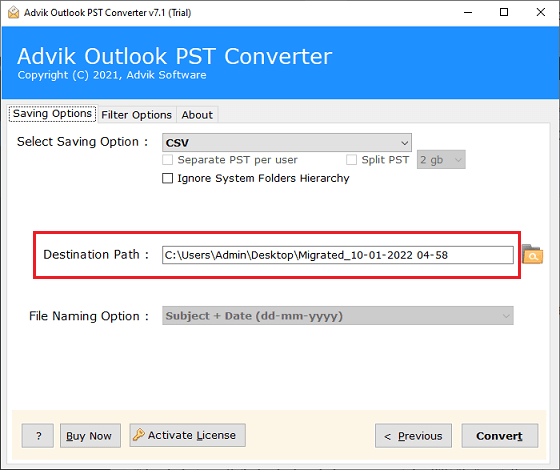The height and width of the screenshot is (470, 560).
Task: Switch to the Filter Options tab
Action: coord(136,115)
